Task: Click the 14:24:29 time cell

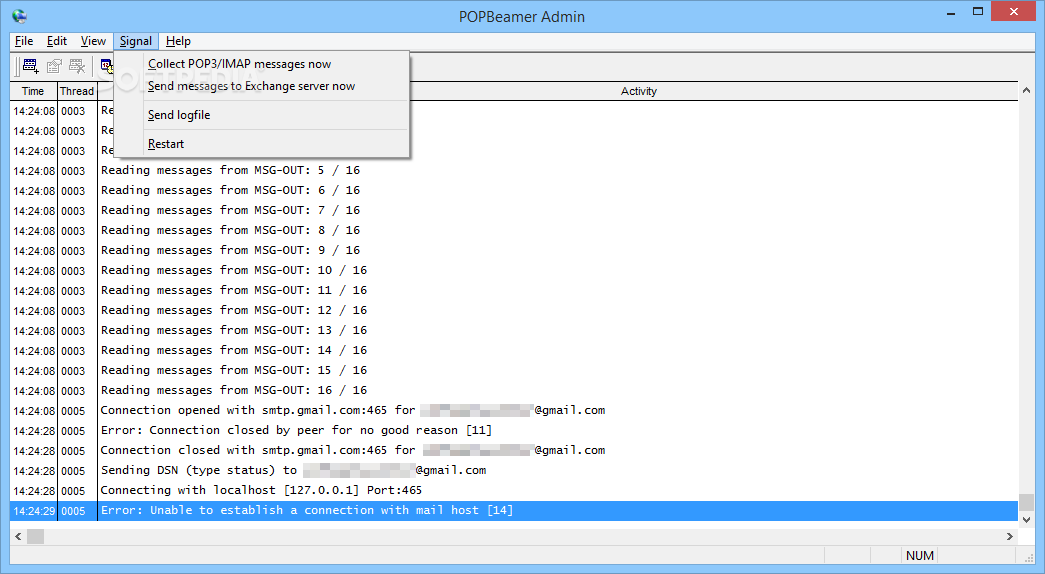Action: coord(34,511)
